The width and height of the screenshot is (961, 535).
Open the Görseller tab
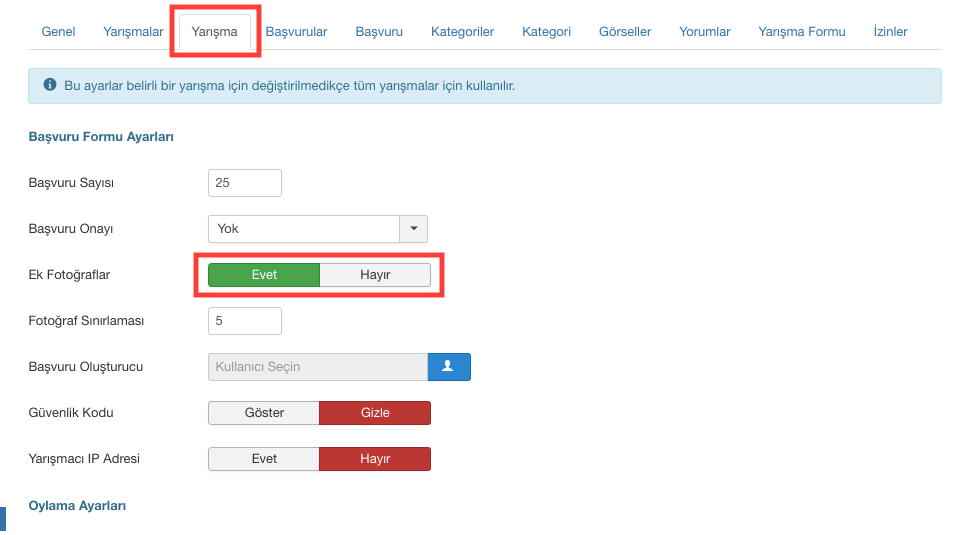pos(625,32)
